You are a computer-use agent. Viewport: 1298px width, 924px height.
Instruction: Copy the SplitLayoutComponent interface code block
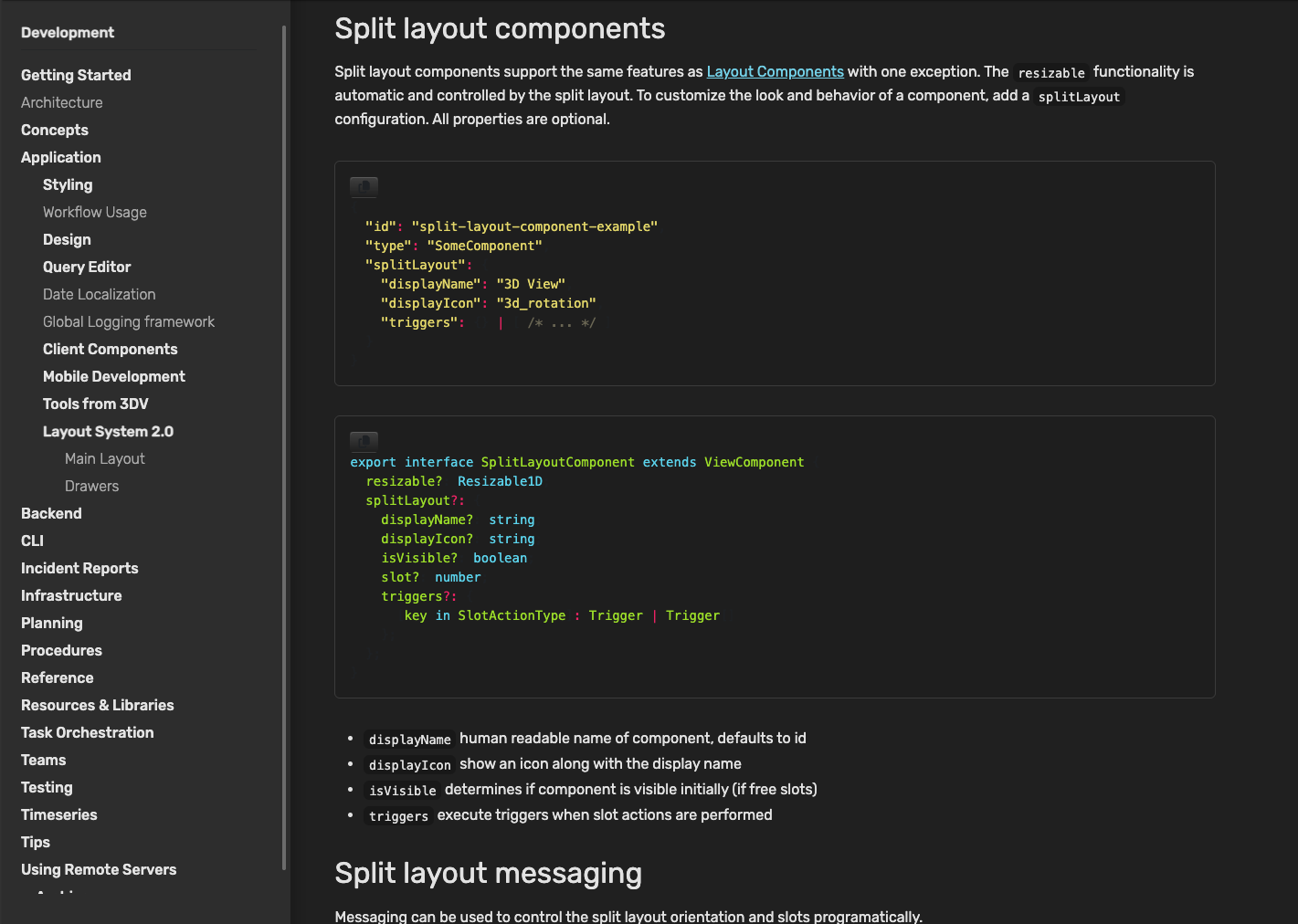point(364,441)
